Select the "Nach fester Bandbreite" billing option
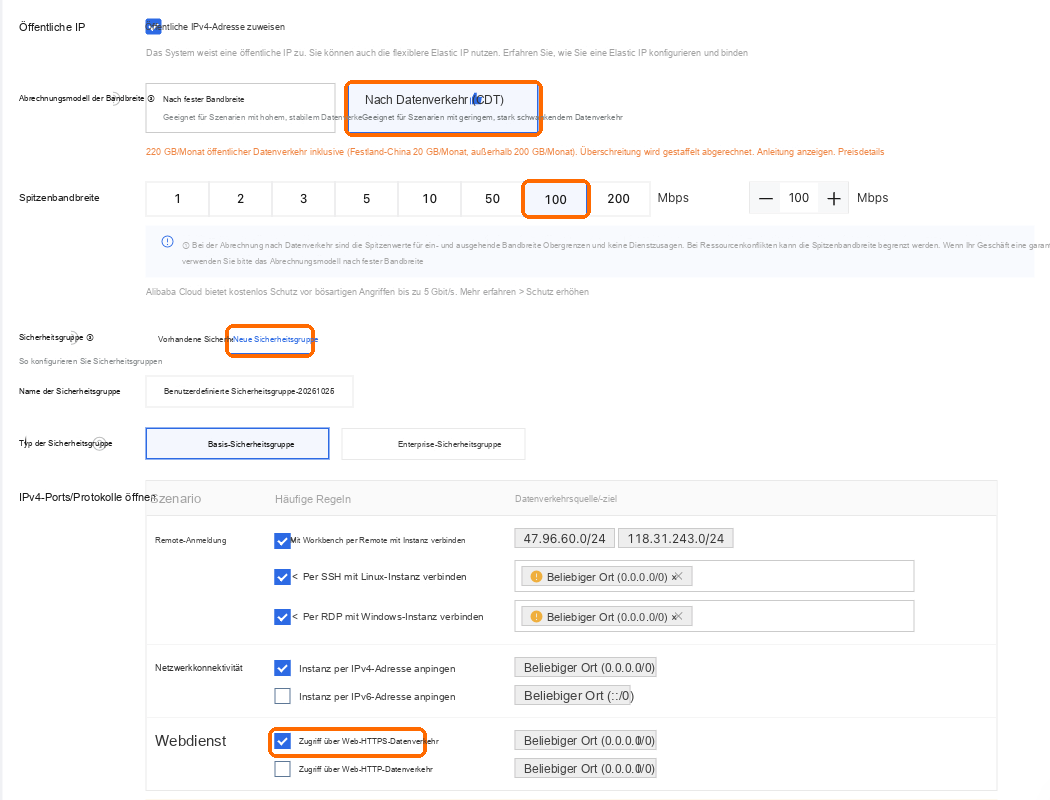The image size is (1050, 800). pos(240,108)
